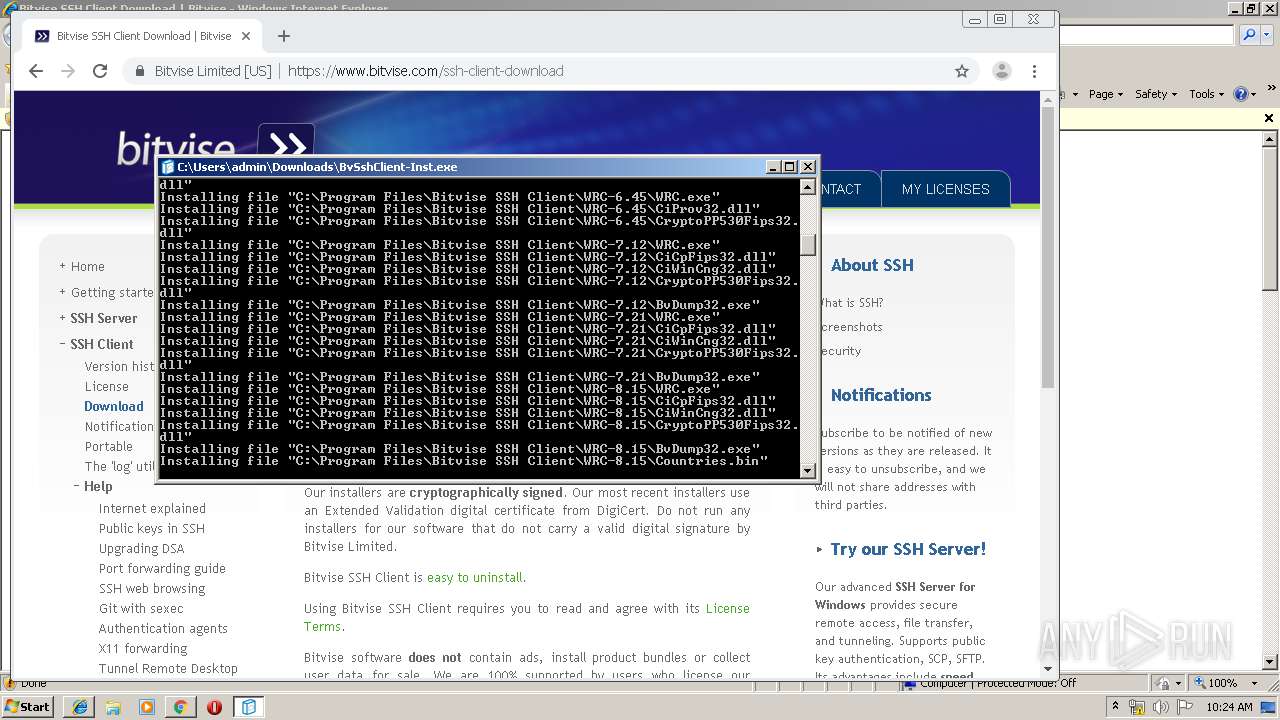1280x720 pixels.
Task: Follow the easy to uninstall link
Action: [x=475, y=578]
